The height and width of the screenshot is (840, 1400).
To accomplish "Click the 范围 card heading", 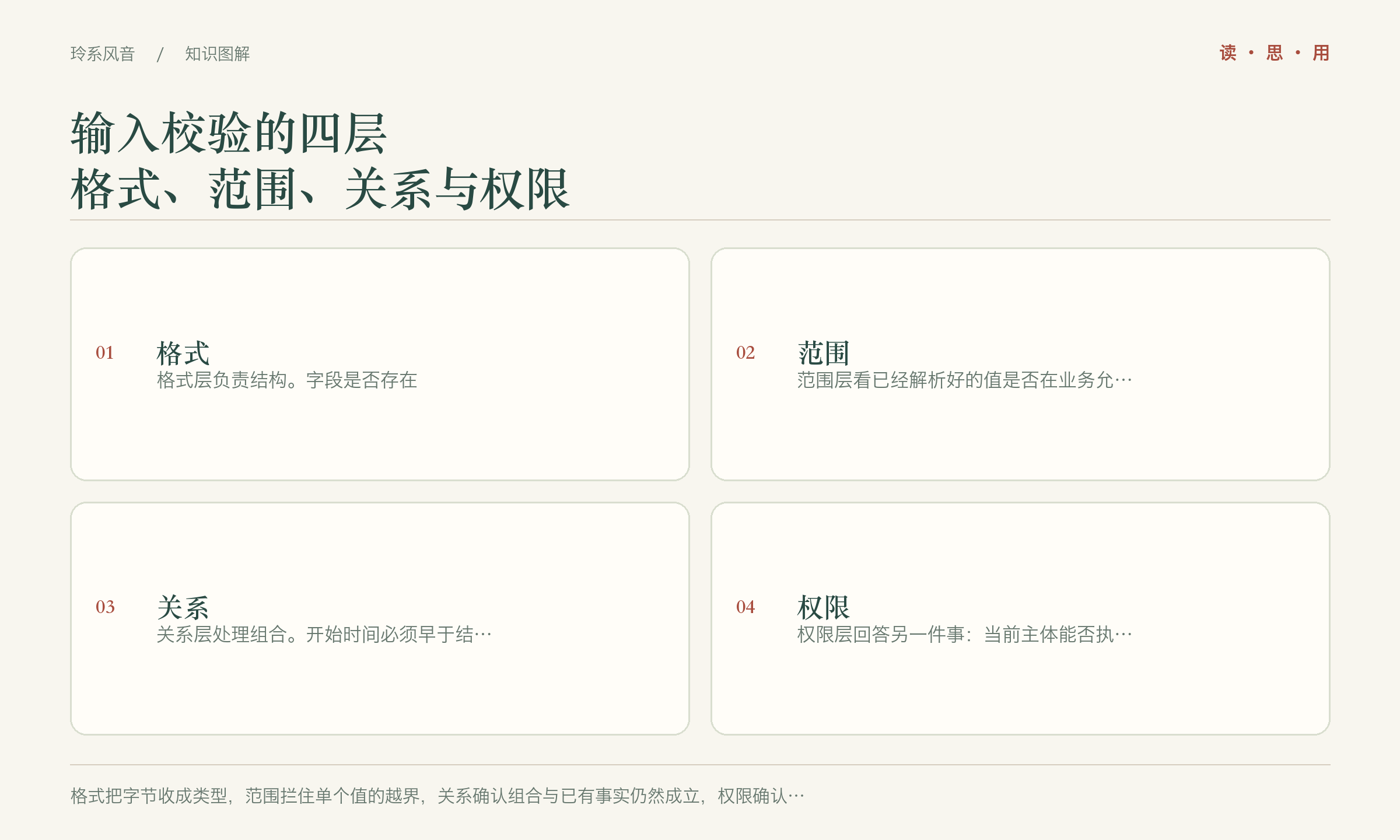I will pos(824,353).
